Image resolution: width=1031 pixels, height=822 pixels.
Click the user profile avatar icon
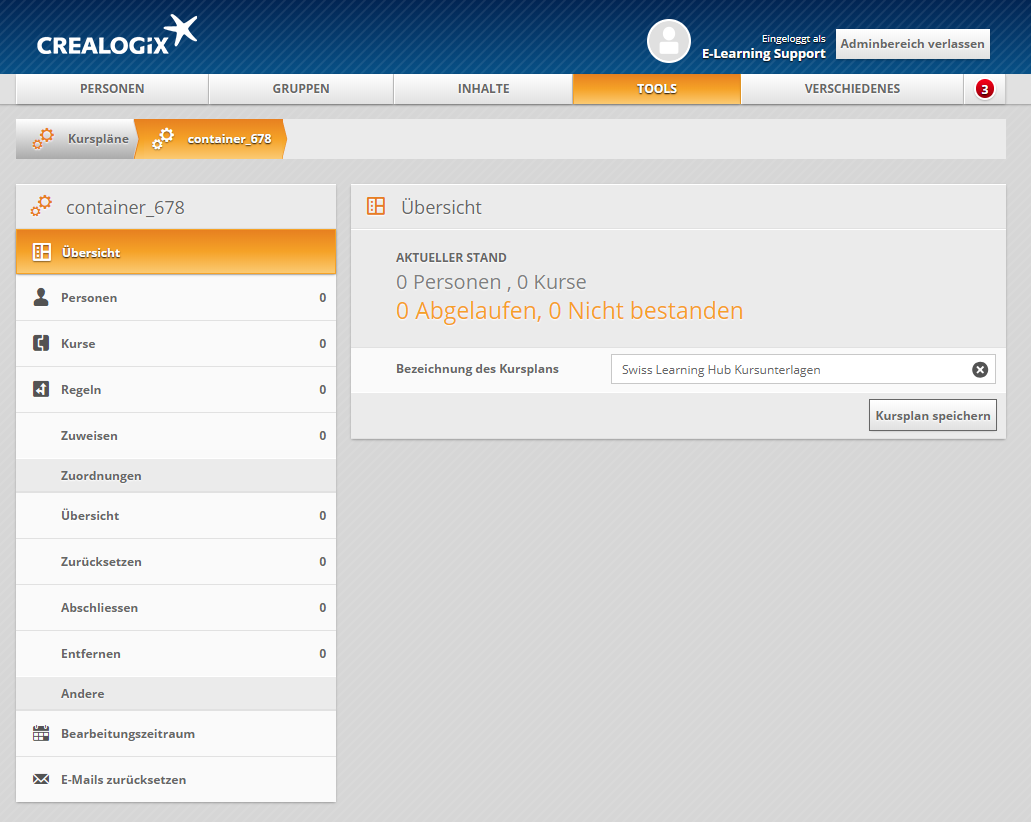pyautogui.click(x=668, y=41)
